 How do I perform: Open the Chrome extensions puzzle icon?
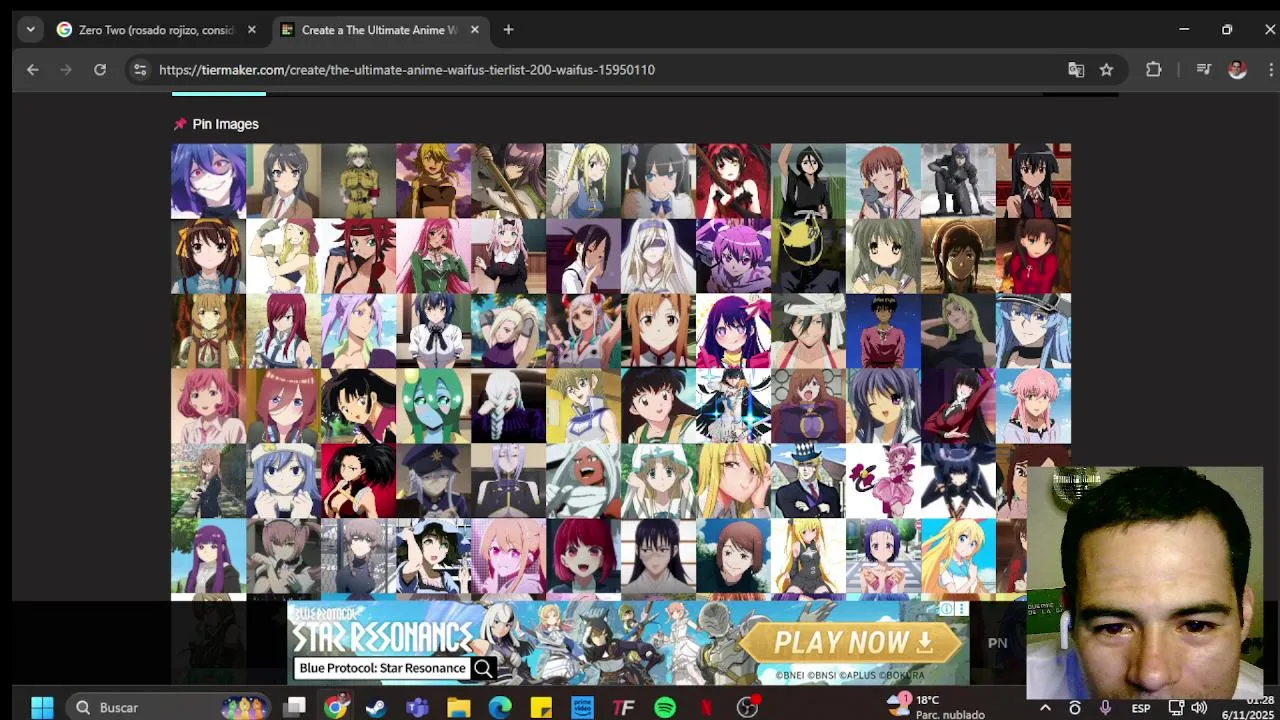click(x=1154, y=70)
